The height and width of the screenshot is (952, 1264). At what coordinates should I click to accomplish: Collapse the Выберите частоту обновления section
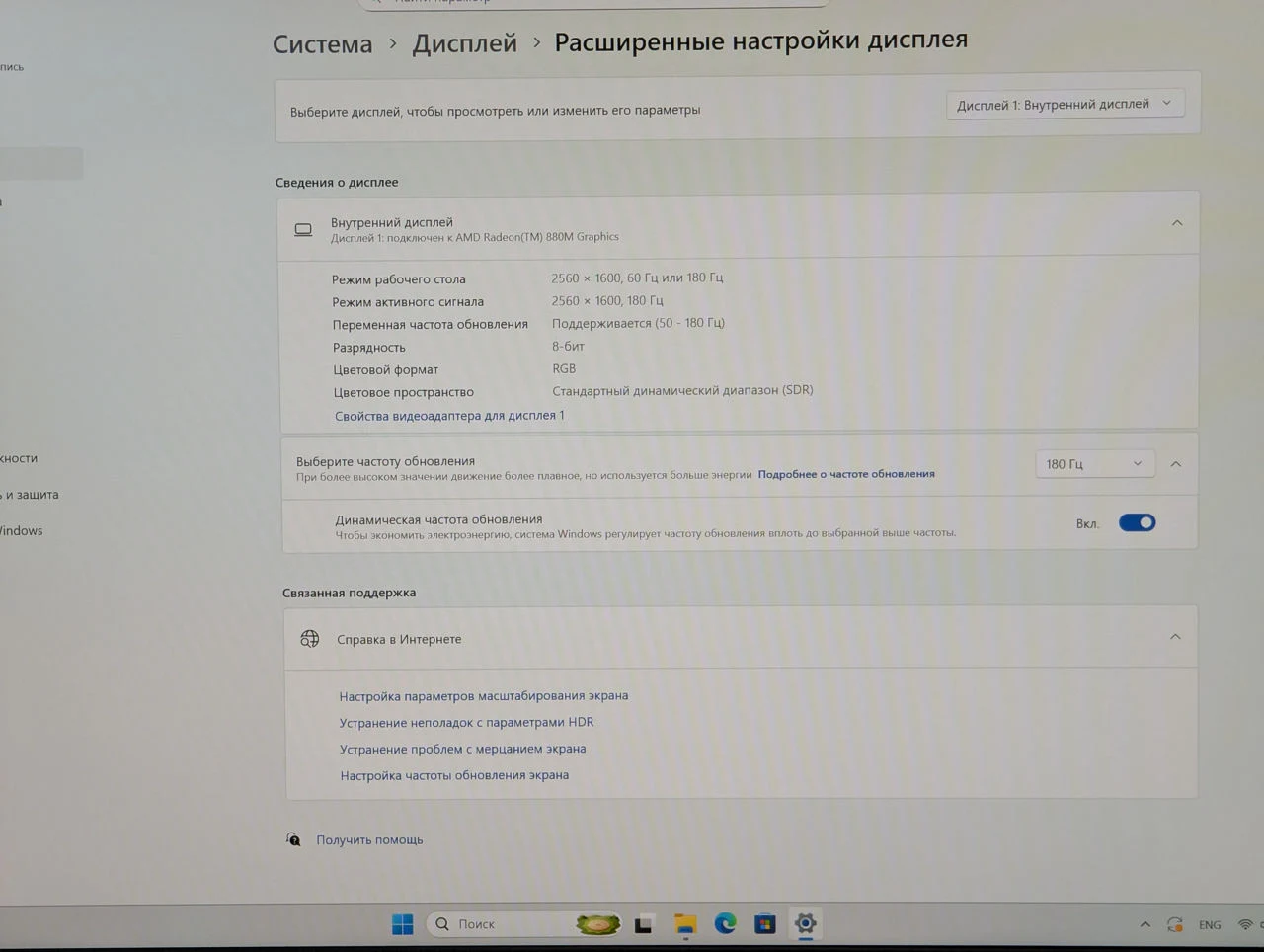click(x=1176, y=464)
